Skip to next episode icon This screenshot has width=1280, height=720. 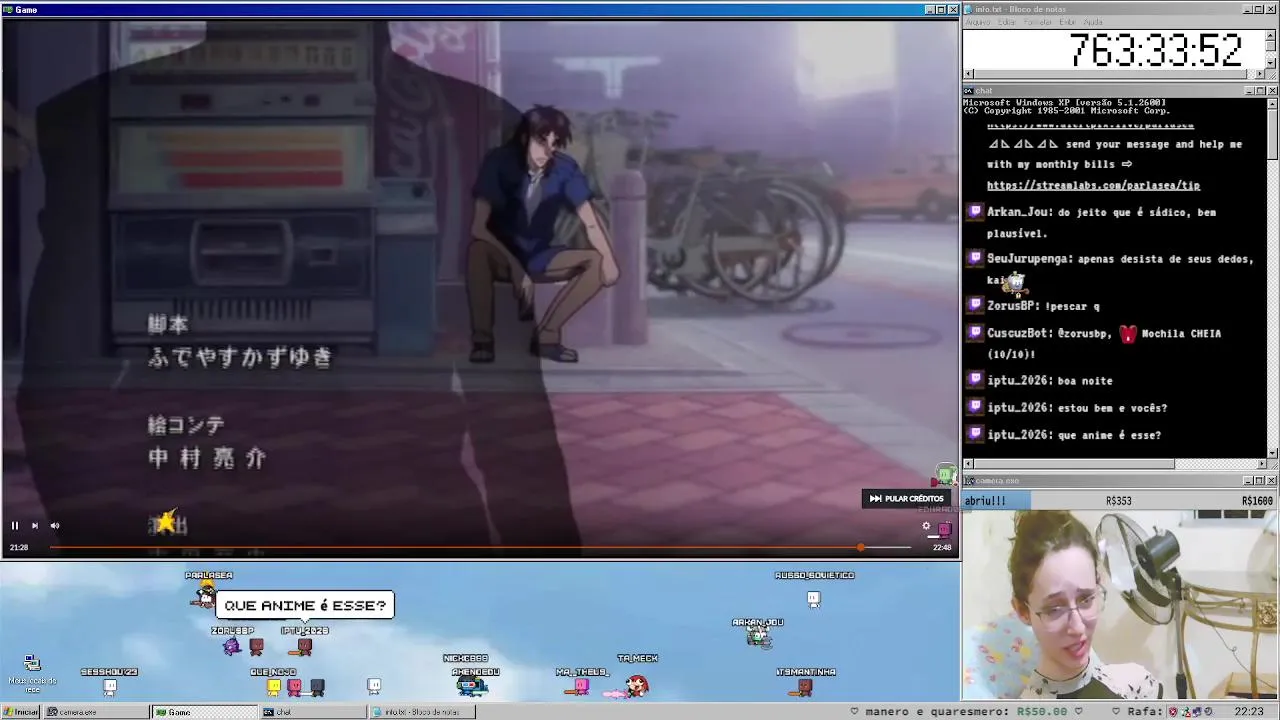[35, 525]
